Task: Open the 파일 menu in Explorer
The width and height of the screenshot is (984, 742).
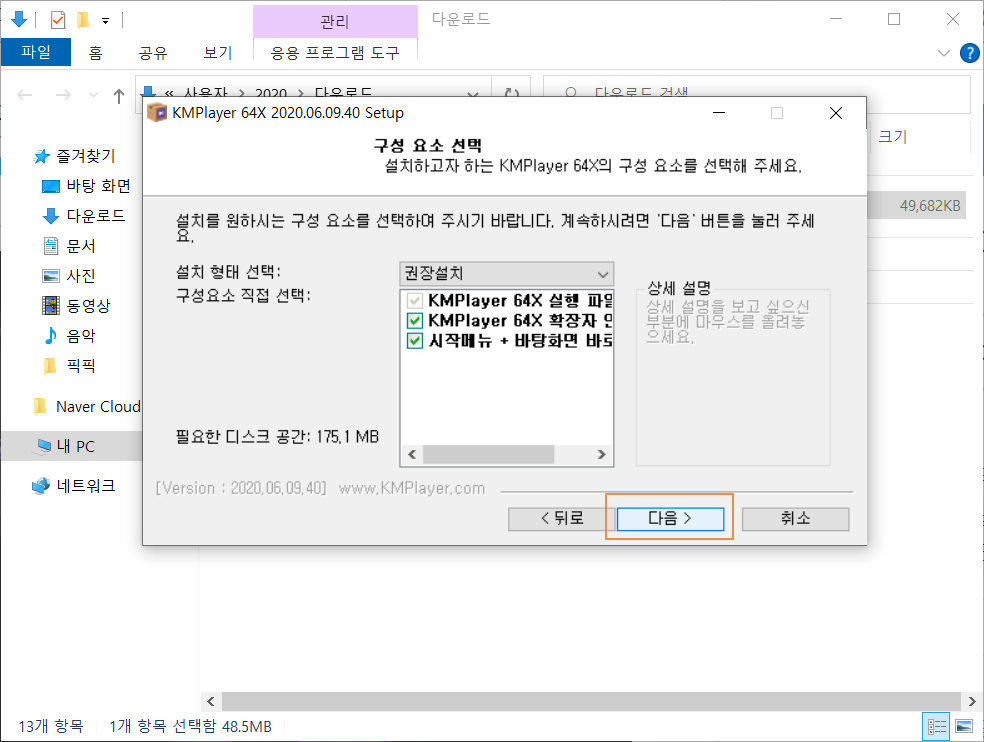Action: point(36,52)
